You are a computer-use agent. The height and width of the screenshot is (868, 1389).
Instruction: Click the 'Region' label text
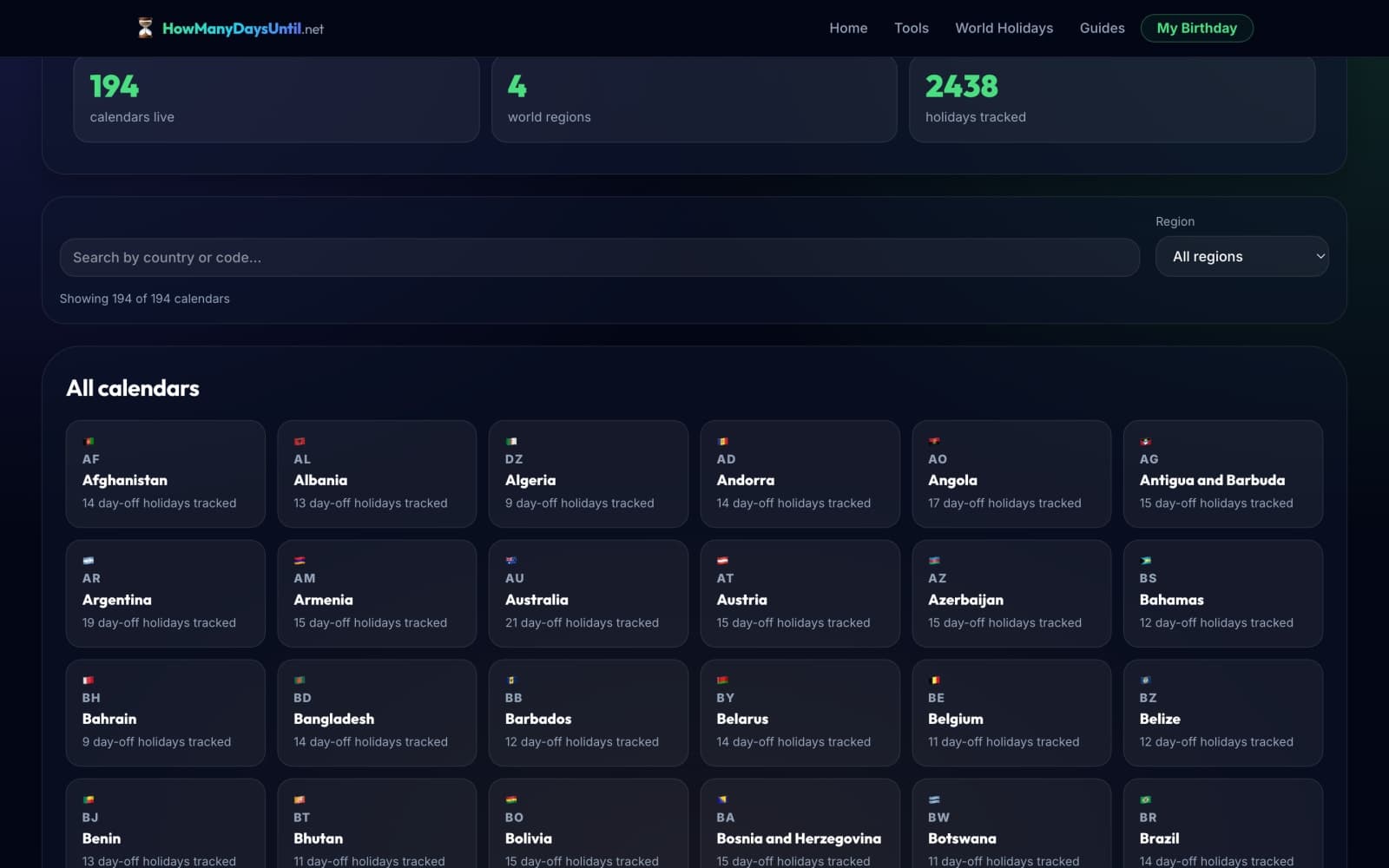tap(1175, 221)
